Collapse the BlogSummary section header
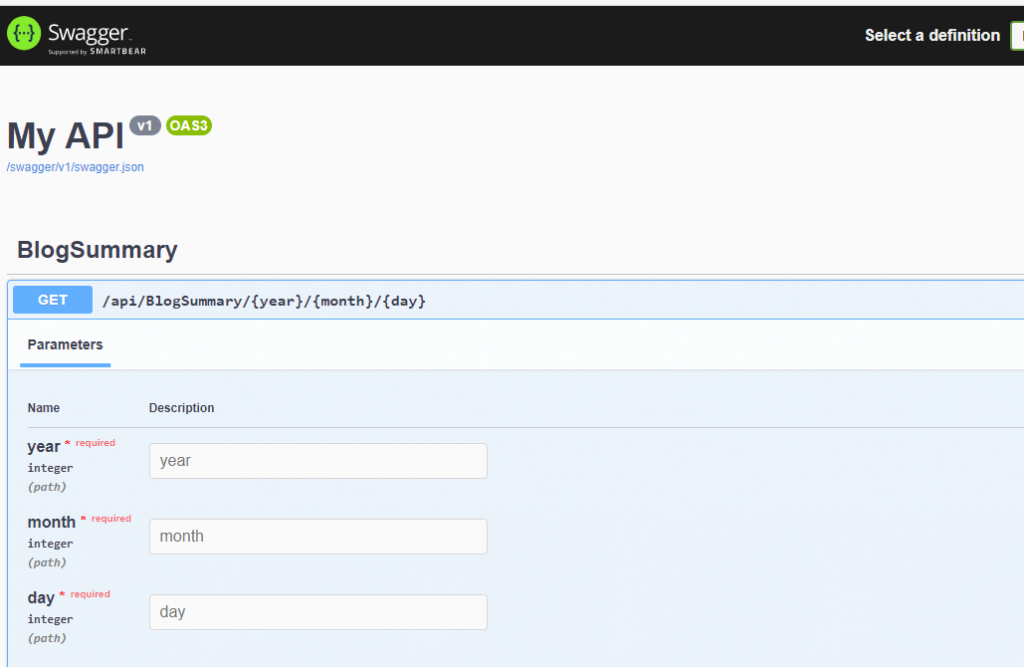1024x667 pixels. (x=97, y=250)
